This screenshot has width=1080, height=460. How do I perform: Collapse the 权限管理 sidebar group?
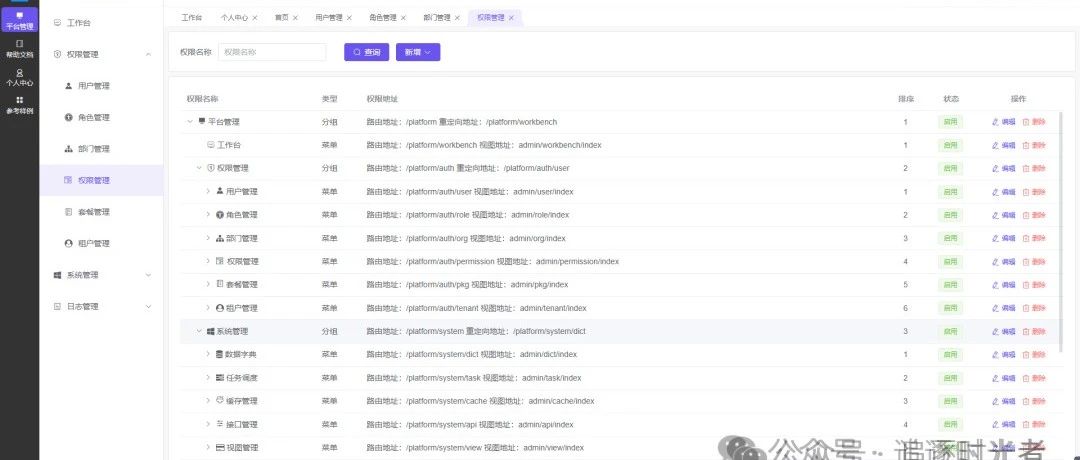(101, 54)
